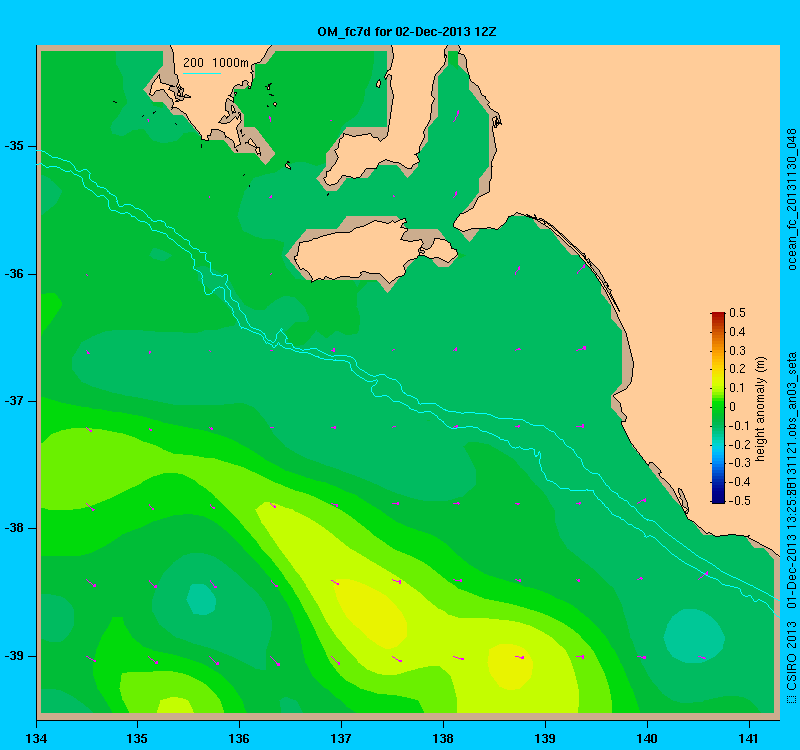Click the '-0.5' value at colorbar bottom
The image size is (800, 750).
(x=740, y=501)
